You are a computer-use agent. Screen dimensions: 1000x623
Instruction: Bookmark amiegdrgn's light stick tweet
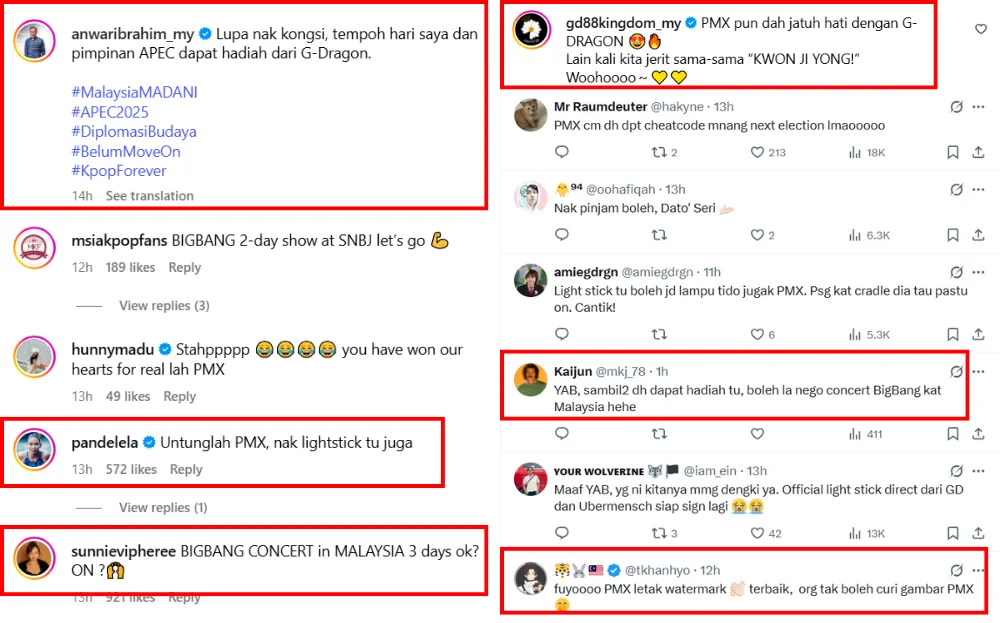[953, 335]
